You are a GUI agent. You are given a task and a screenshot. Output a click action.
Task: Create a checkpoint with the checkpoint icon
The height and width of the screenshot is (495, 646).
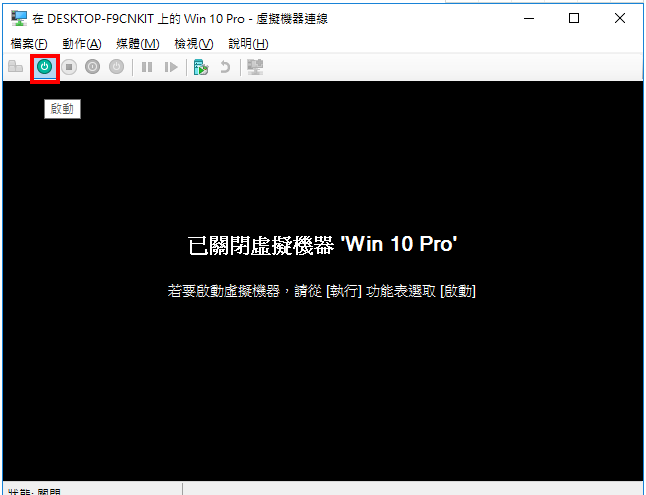201,67
